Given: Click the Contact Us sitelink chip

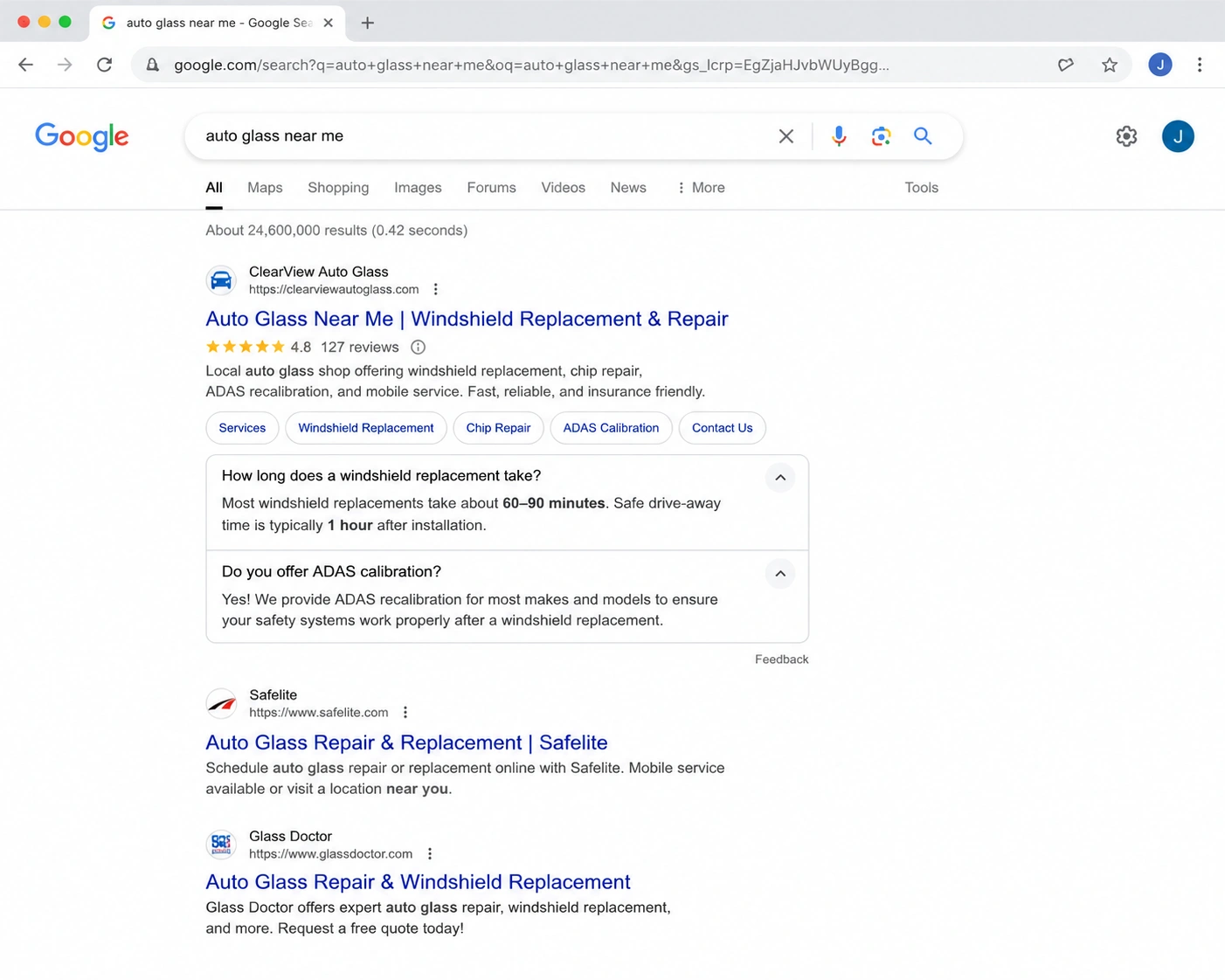Looking at the screenshot, I should point(722,428).
